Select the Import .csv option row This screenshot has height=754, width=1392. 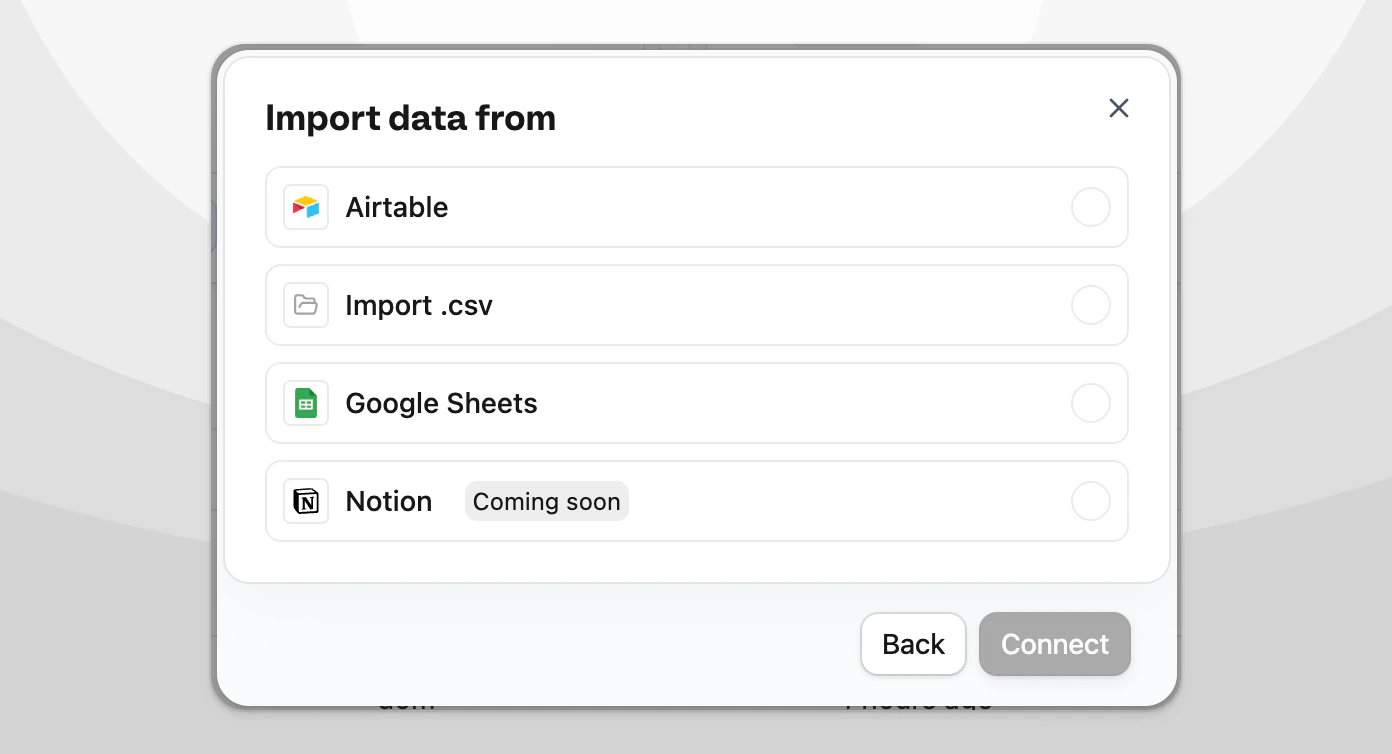coord(696,305)
